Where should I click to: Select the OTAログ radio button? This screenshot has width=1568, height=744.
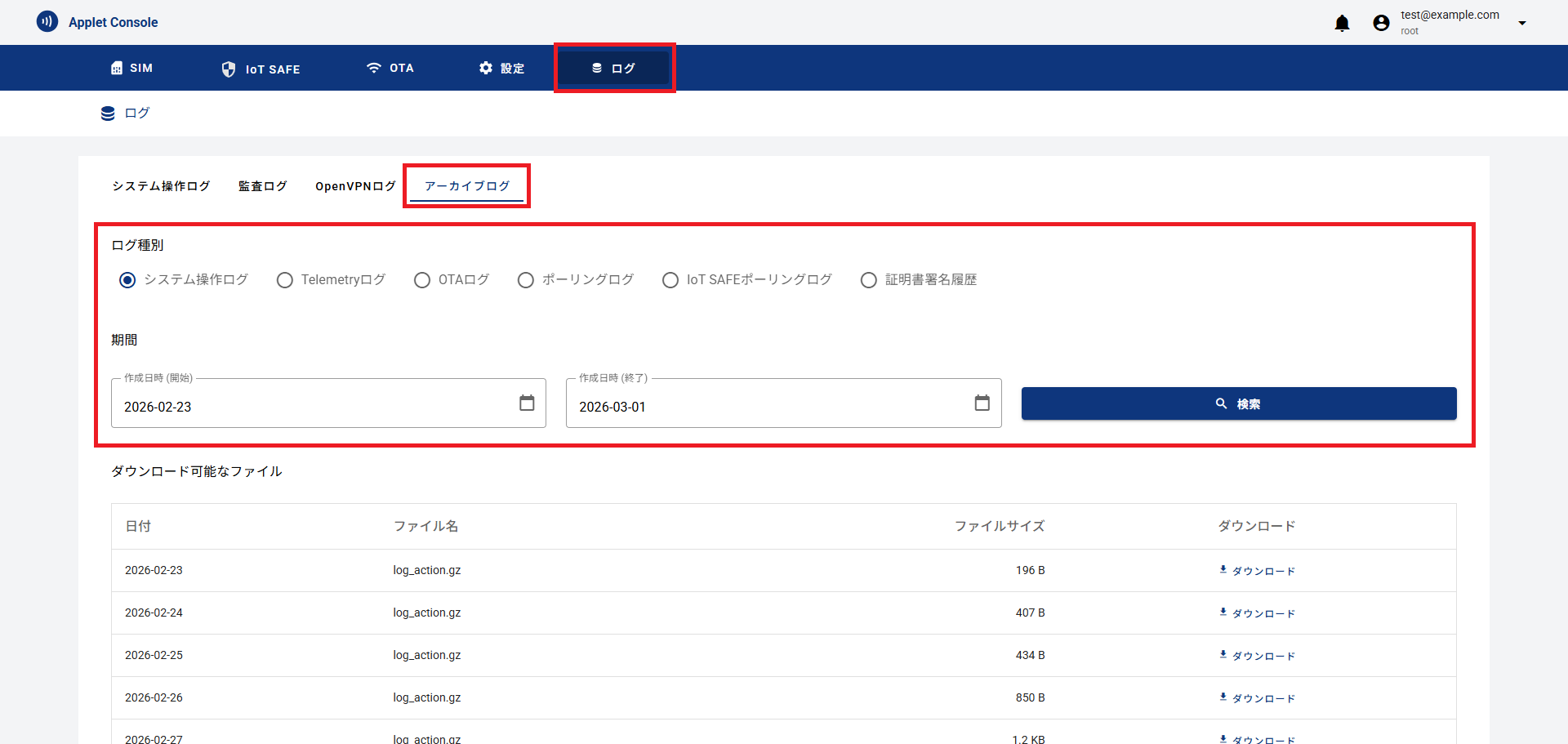coord(422,280)
